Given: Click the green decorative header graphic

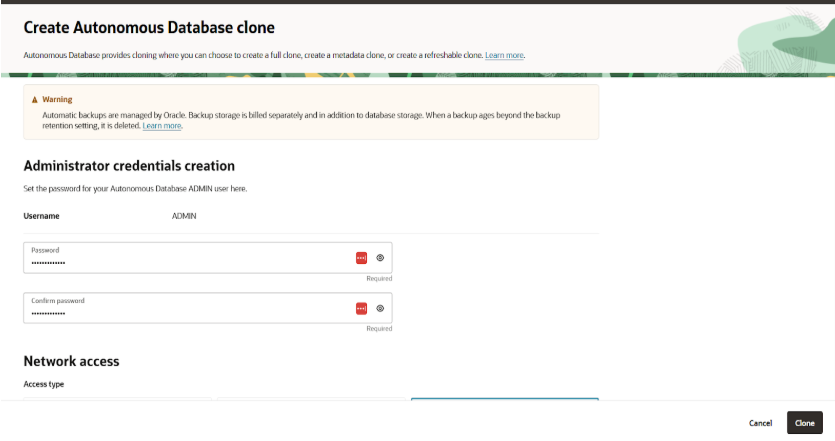Looking at the screenshot, I should pyautogui.click(x=782, y=40).
